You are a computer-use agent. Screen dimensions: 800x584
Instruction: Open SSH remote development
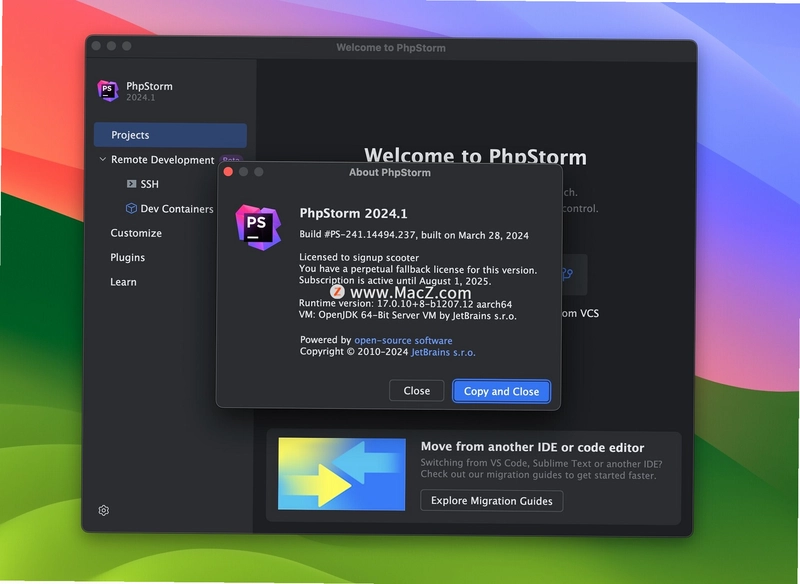pos(149,184)
